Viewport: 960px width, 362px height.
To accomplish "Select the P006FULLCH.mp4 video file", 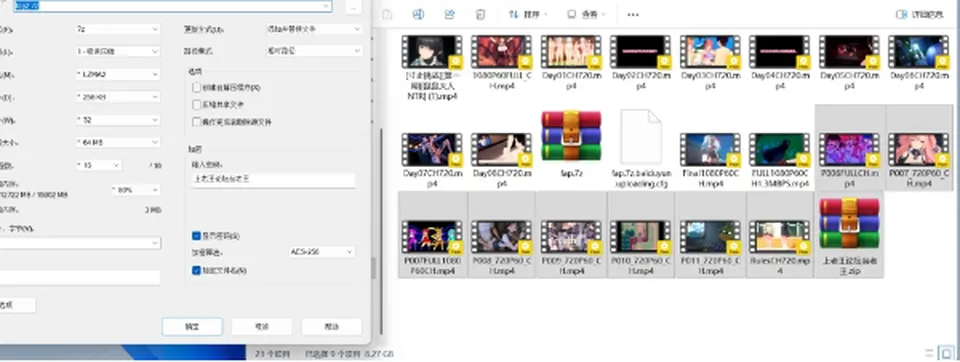I will click(849, 148).
